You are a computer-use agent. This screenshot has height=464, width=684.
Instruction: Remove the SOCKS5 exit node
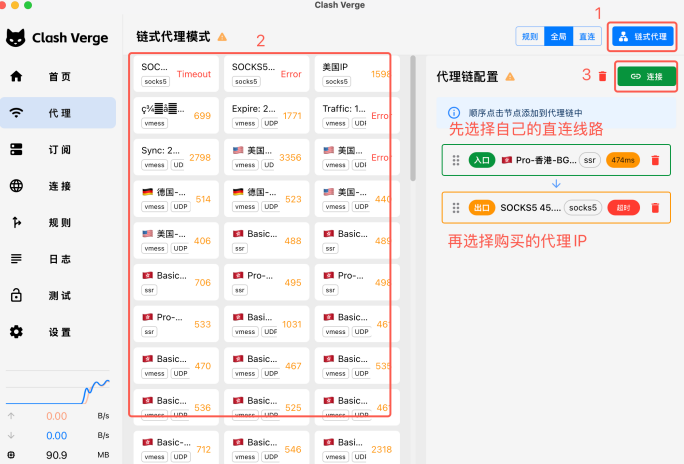(655, 208)
